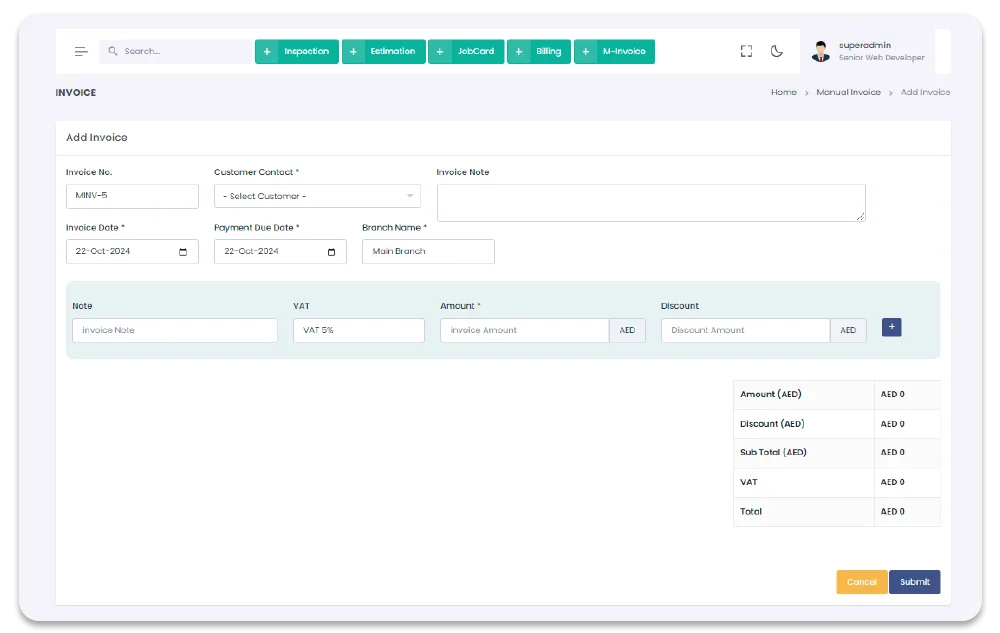
Task: Click the Billing shortcut button
Action: 539,51
